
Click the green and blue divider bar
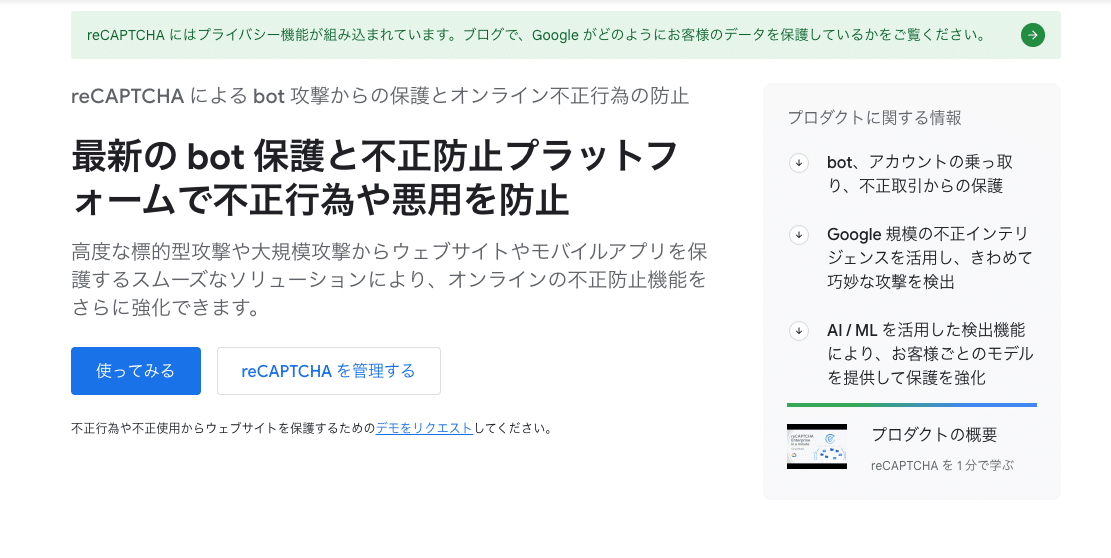coord(911,405)
